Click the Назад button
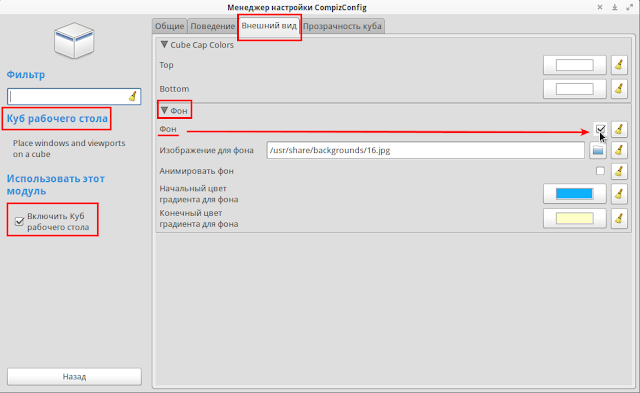The height and width of the screenshot is (393, 640). coord(74,377)
